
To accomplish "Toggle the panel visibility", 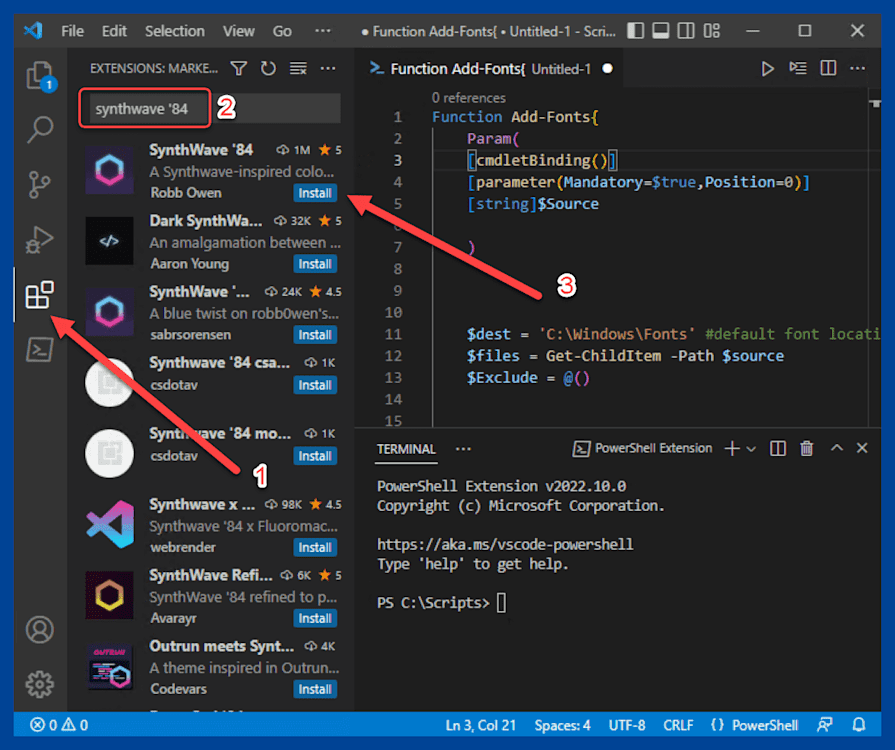I will (x=660, y=31).
